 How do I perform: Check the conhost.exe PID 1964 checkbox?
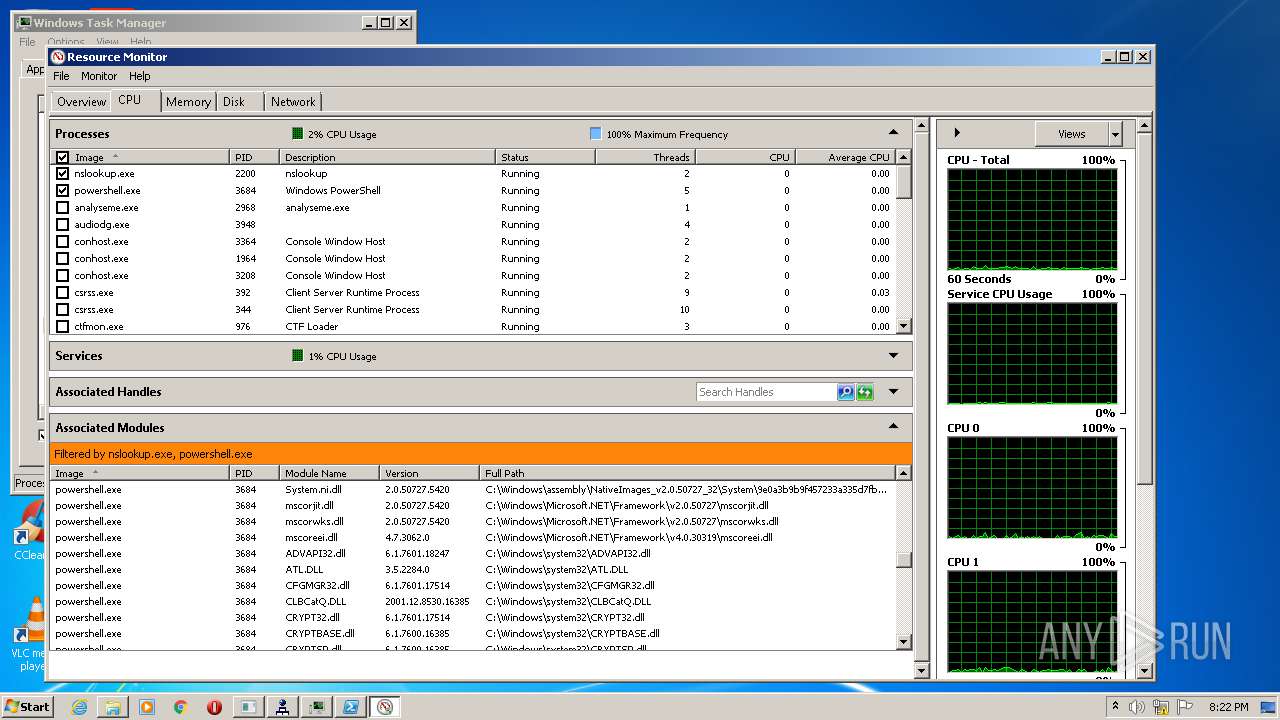(63, 258)
